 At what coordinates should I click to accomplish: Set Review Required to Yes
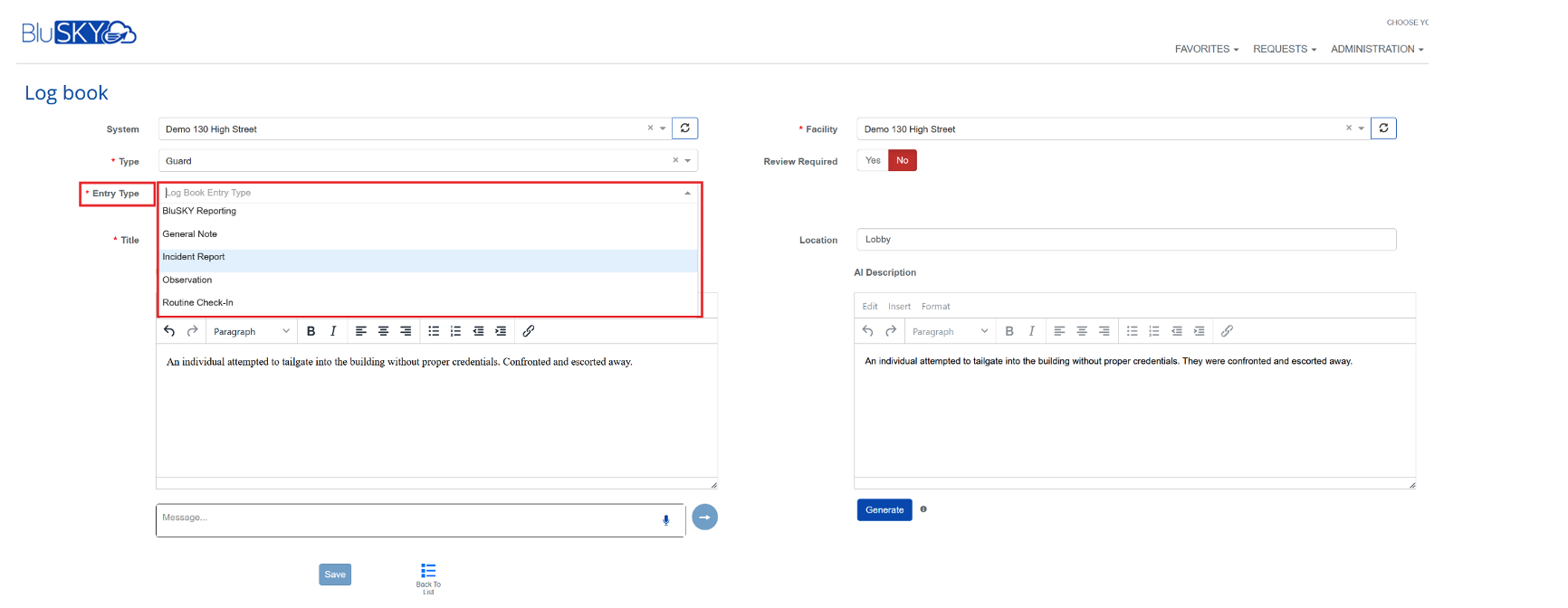(873, 160)
